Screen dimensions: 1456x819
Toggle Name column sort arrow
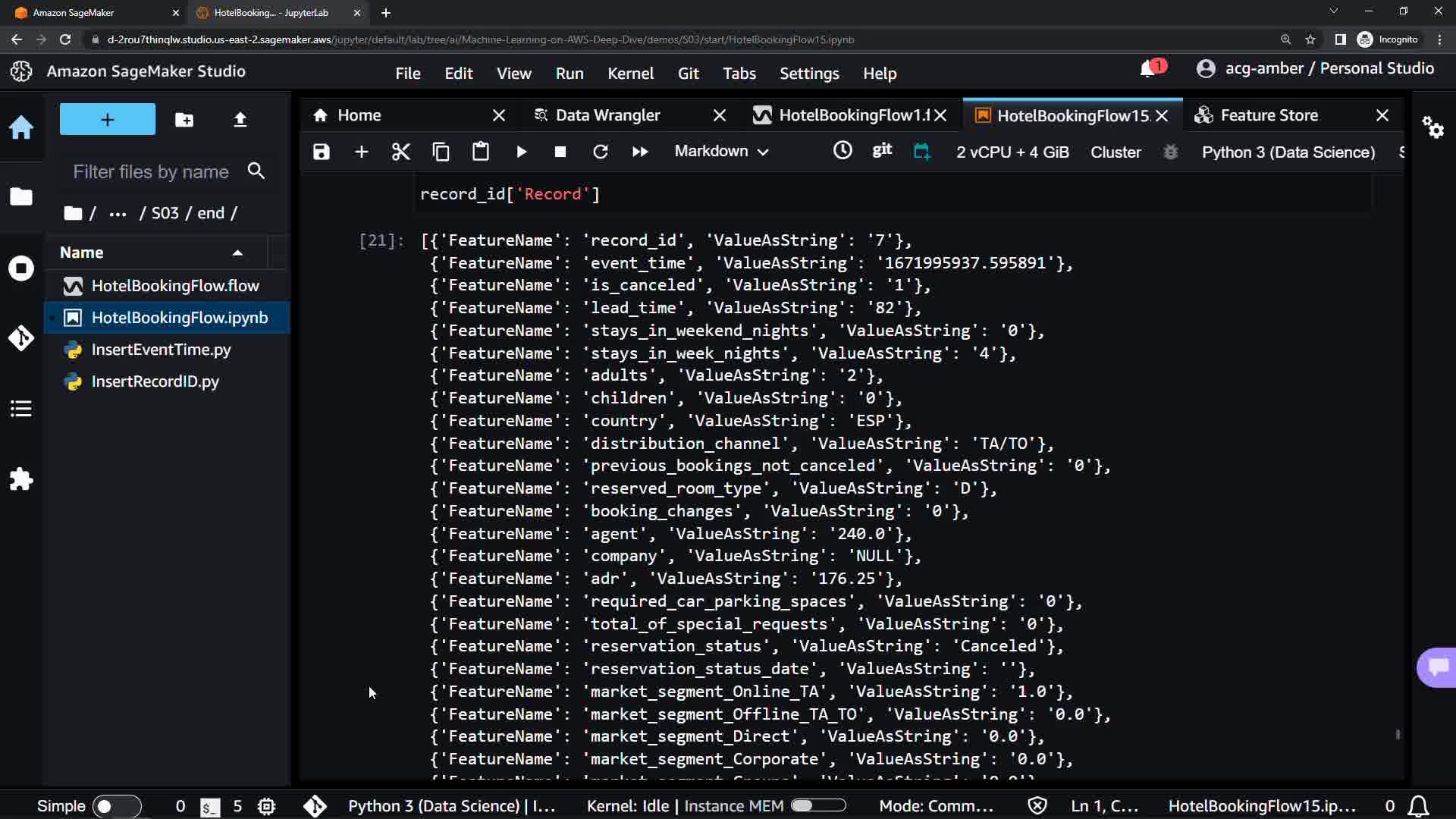237,253
